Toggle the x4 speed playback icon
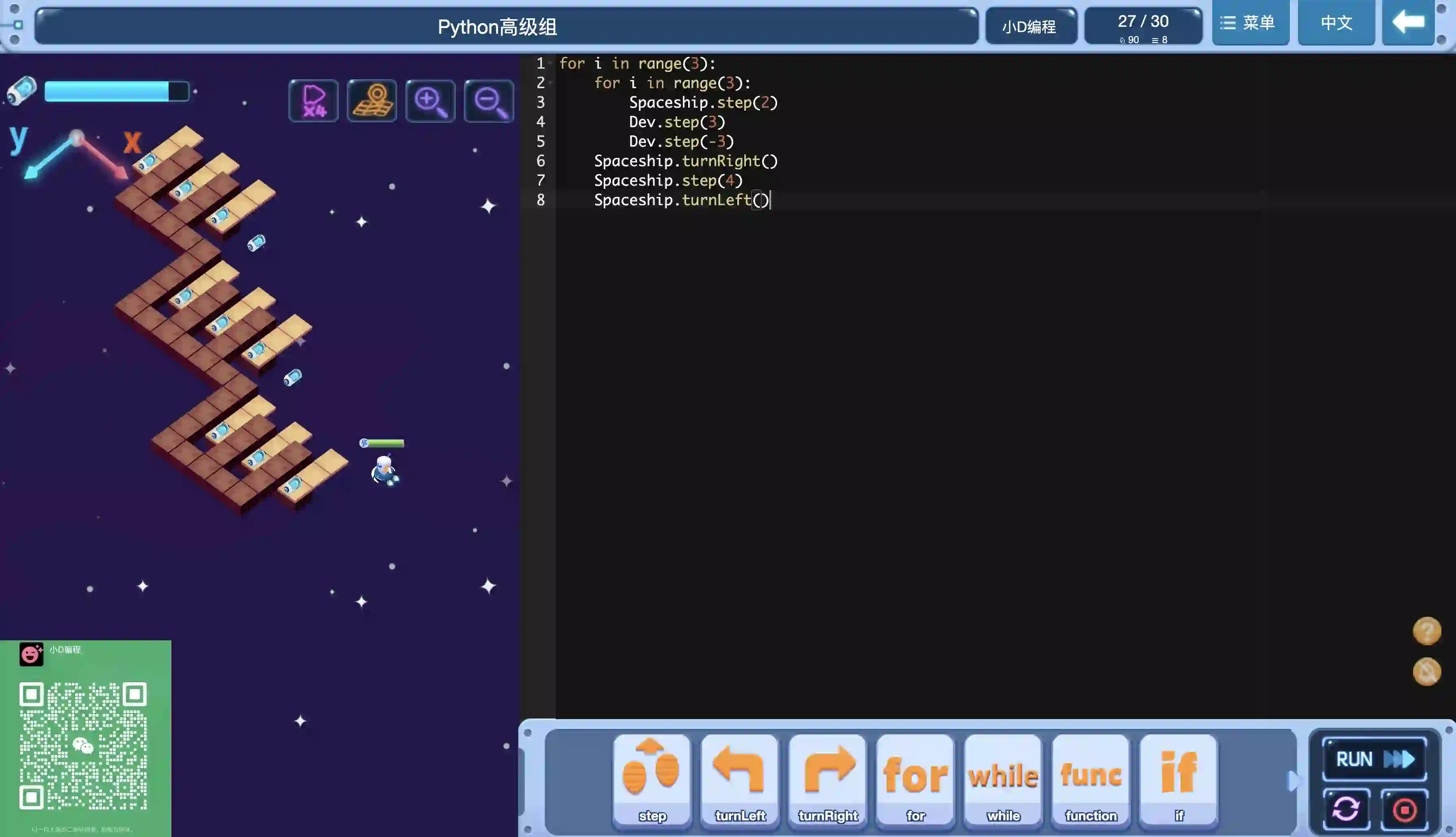Image resolution: width=1456 pixels, height=837 pixels. tap(313, 101)
